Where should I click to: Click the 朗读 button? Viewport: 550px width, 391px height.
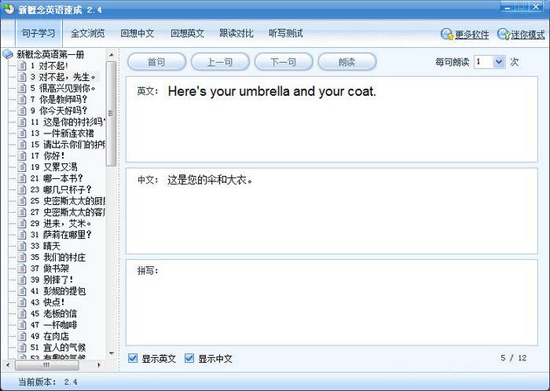coord(347,62)
